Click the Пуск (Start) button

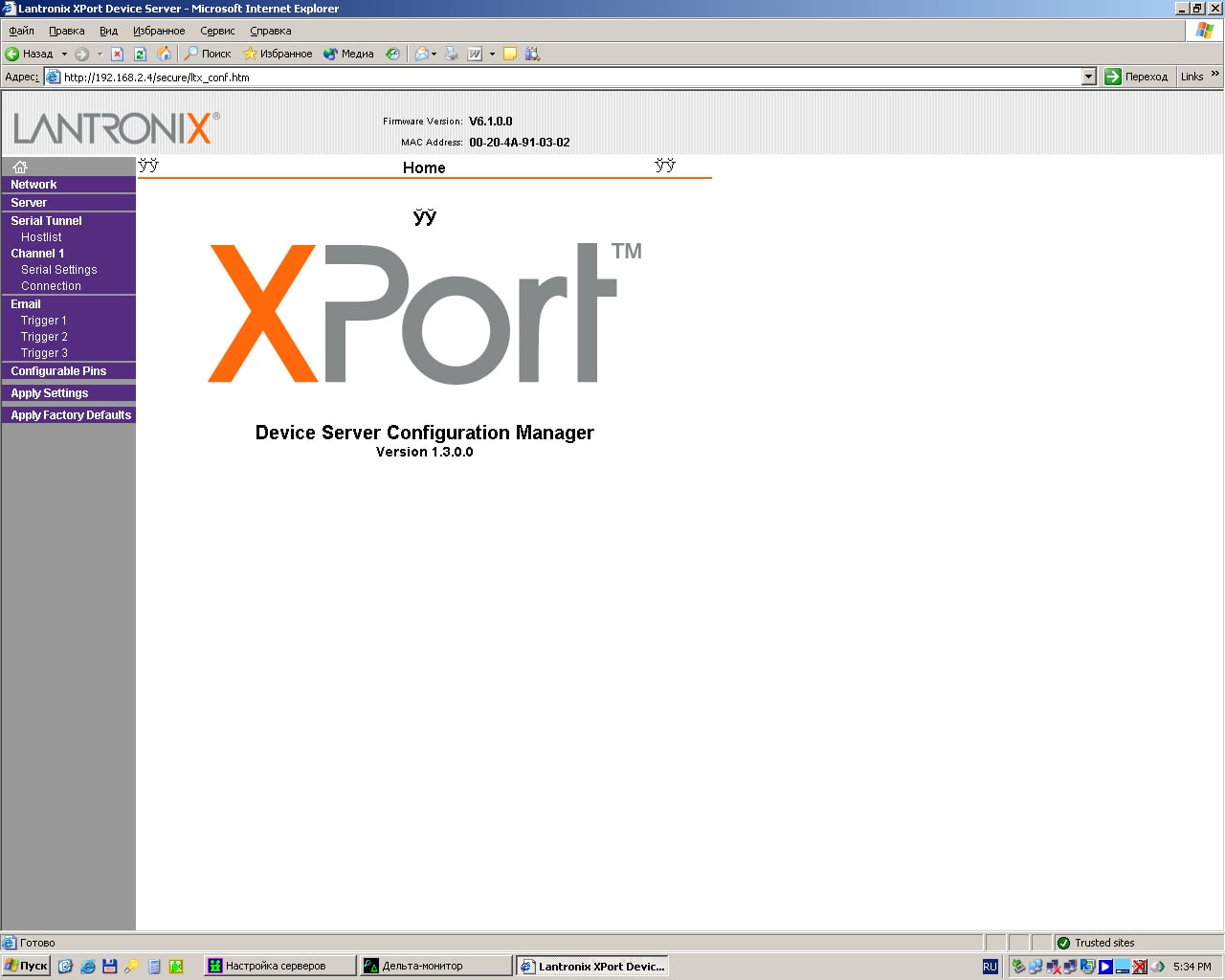point(26,967)
